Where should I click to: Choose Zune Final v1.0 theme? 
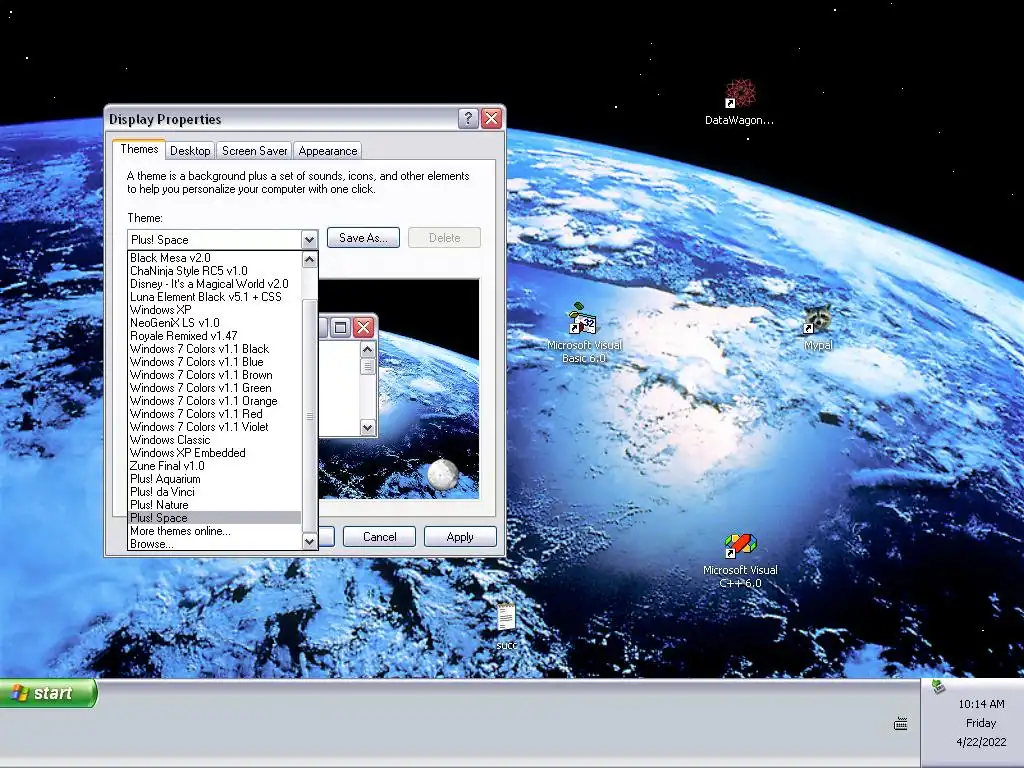(215, 466)
